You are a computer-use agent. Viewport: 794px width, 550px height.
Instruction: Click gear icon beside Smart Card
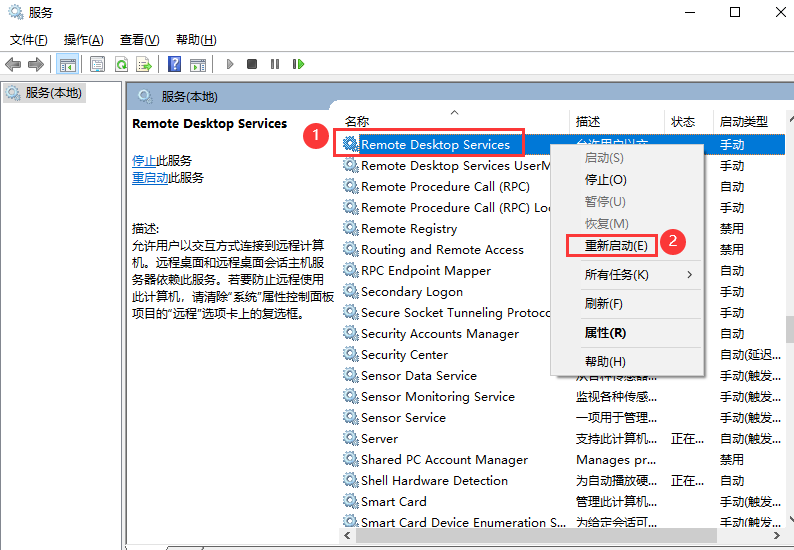pos(350,501)
